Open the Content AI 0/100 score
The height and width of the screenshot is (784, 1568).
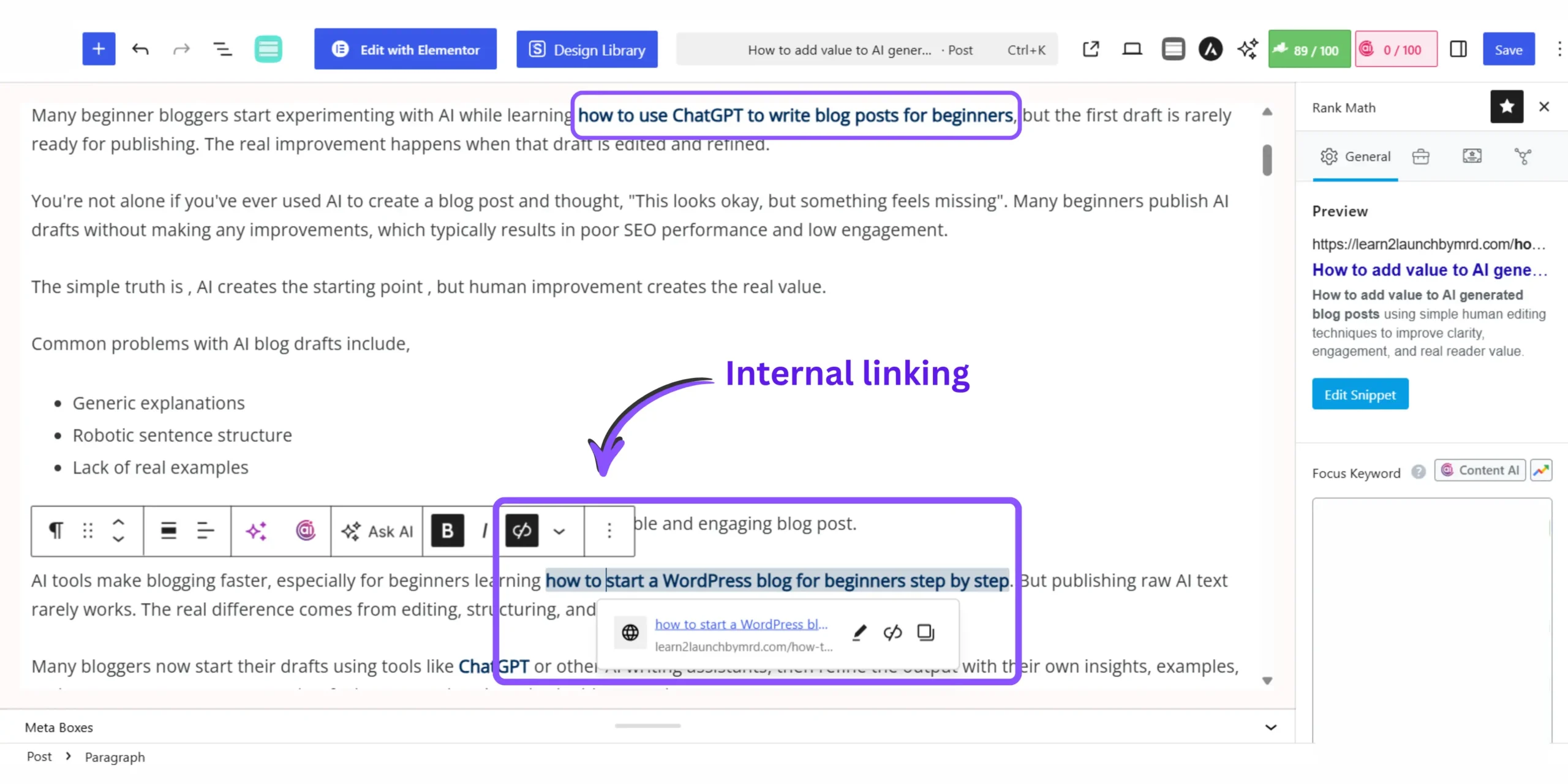(x=1396, y=49)
